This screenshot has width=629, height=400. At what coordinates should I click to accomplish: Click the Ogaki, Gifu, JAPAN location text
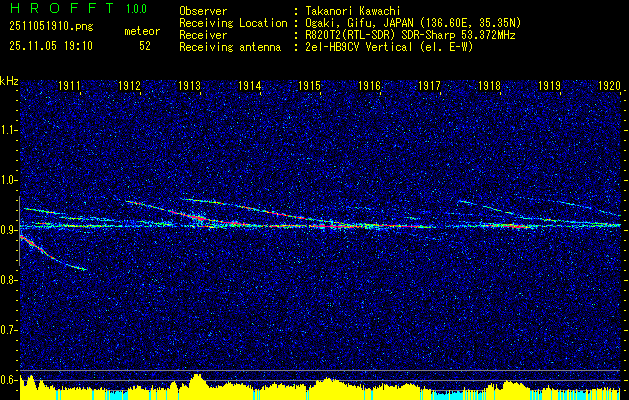[x=413, y=23]
